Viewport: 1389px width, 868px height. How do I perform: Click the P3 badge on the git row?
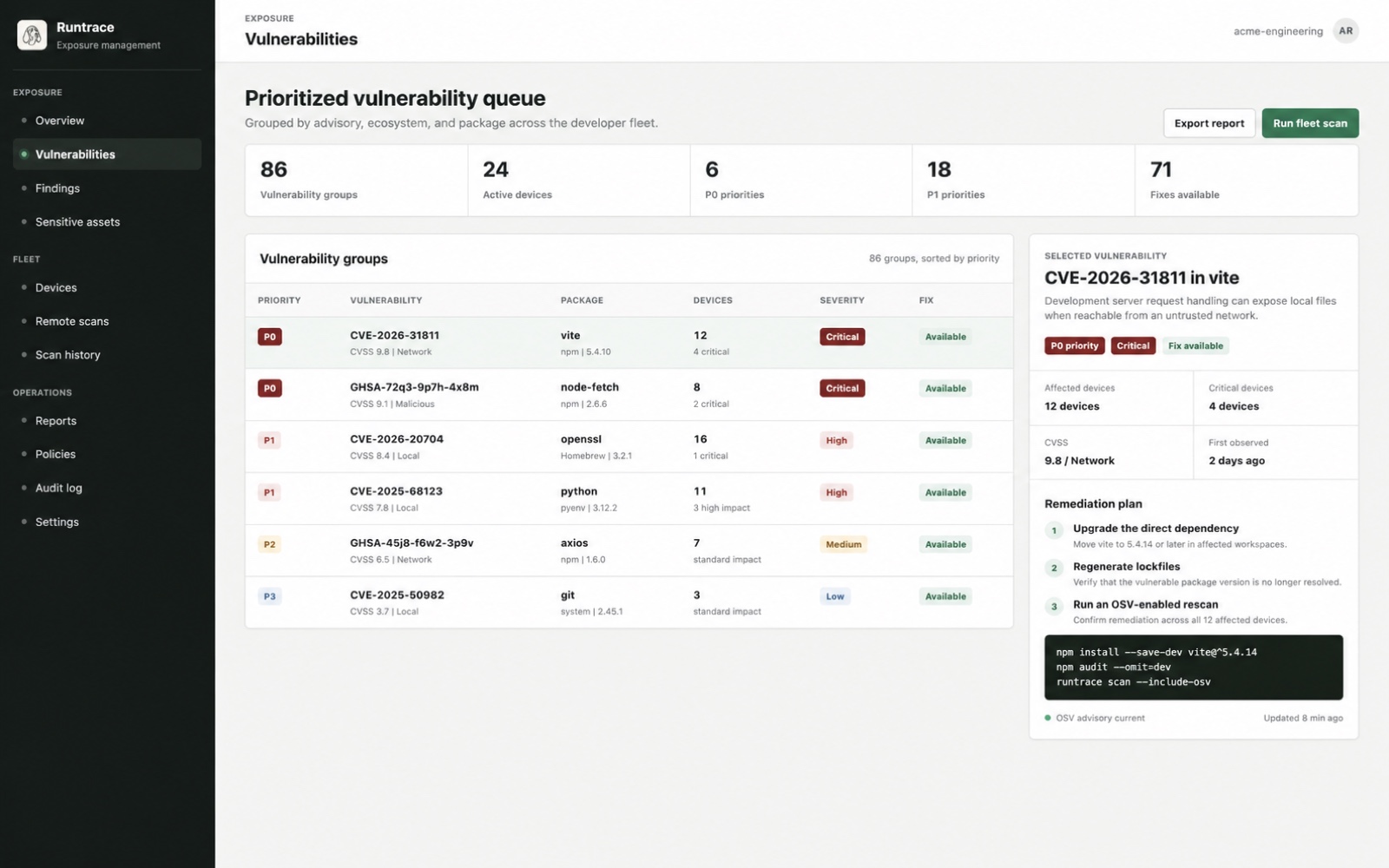(270, 596)
